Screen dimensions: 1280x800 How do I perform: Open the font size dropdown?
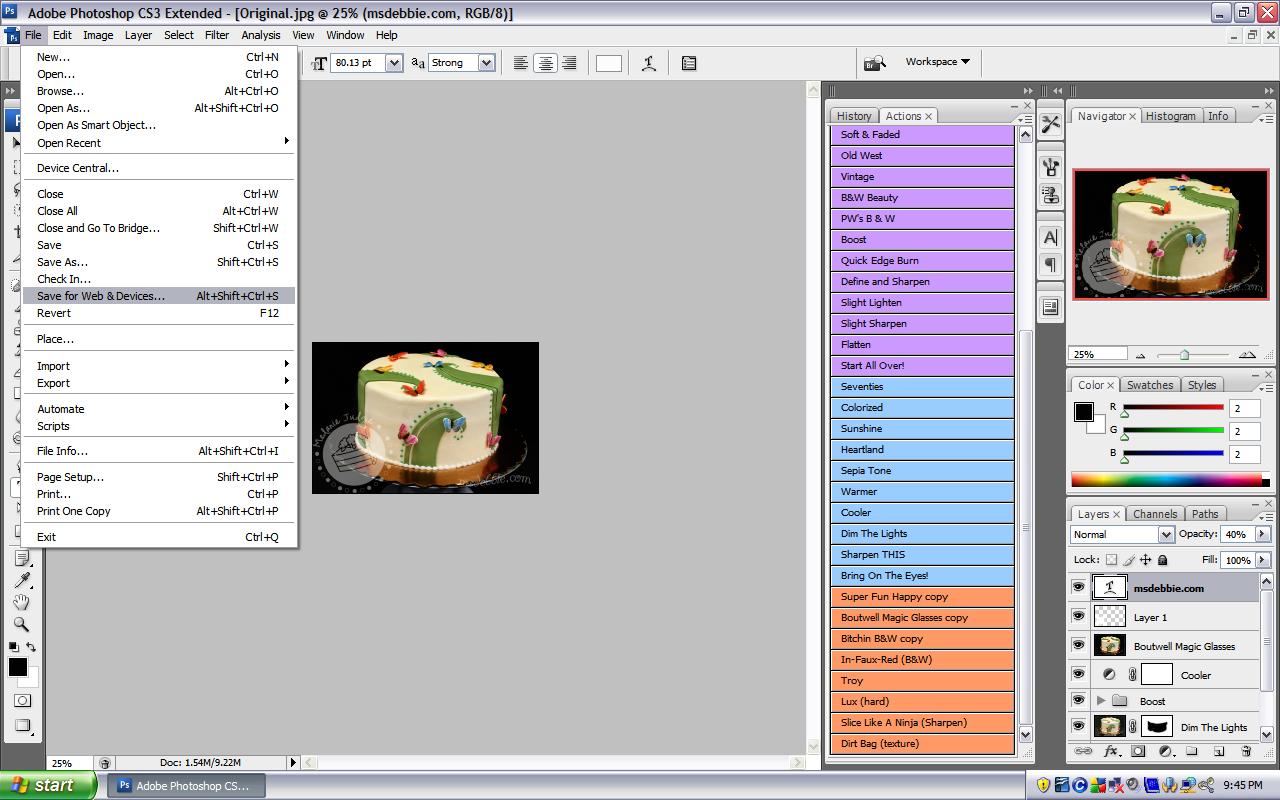(x=393, y=63)
